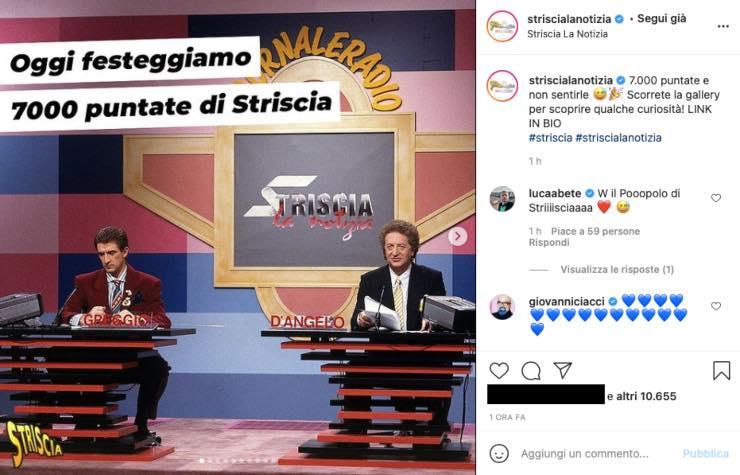The height and width of the screenshot is (475, 740).
Task: Open striscialanotizia profile avatar in header
Action: (x=502, y=26)
